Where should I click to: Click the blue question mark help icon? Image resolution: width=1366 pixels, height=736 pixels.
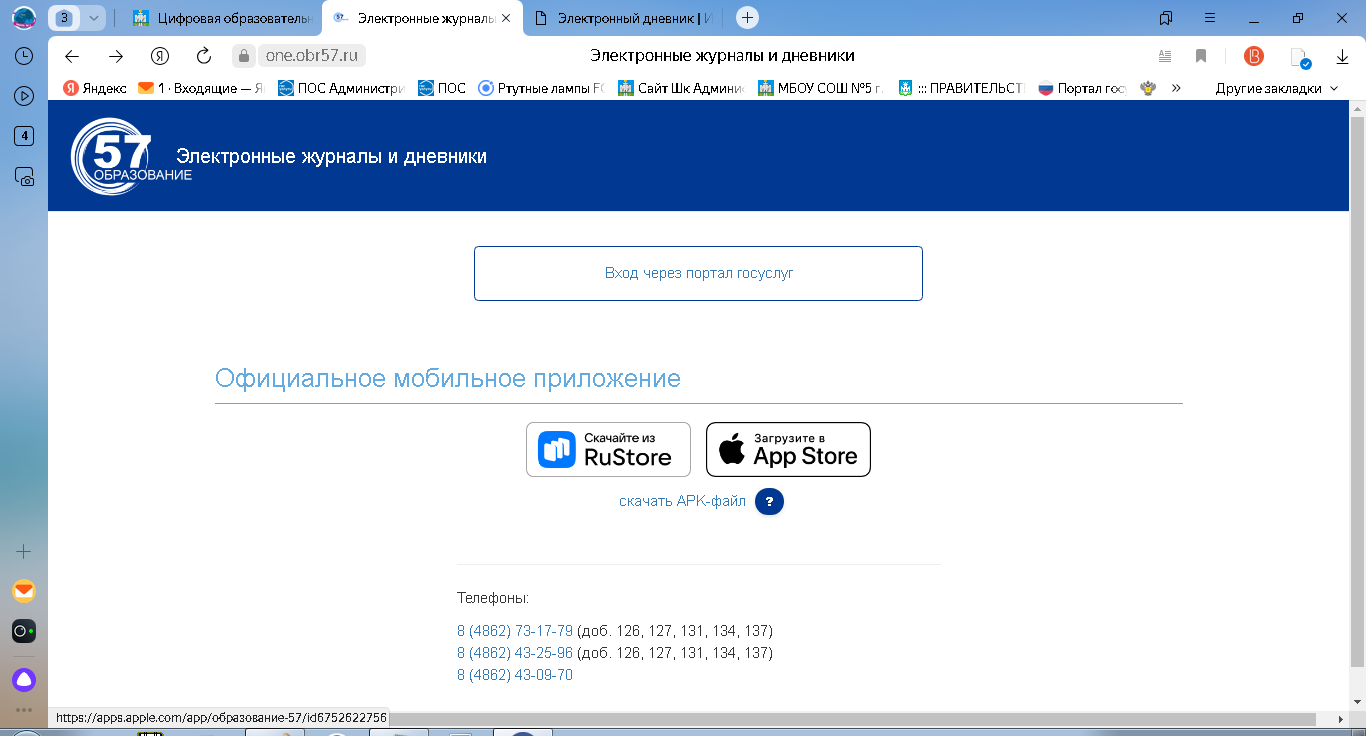[769, 502]
